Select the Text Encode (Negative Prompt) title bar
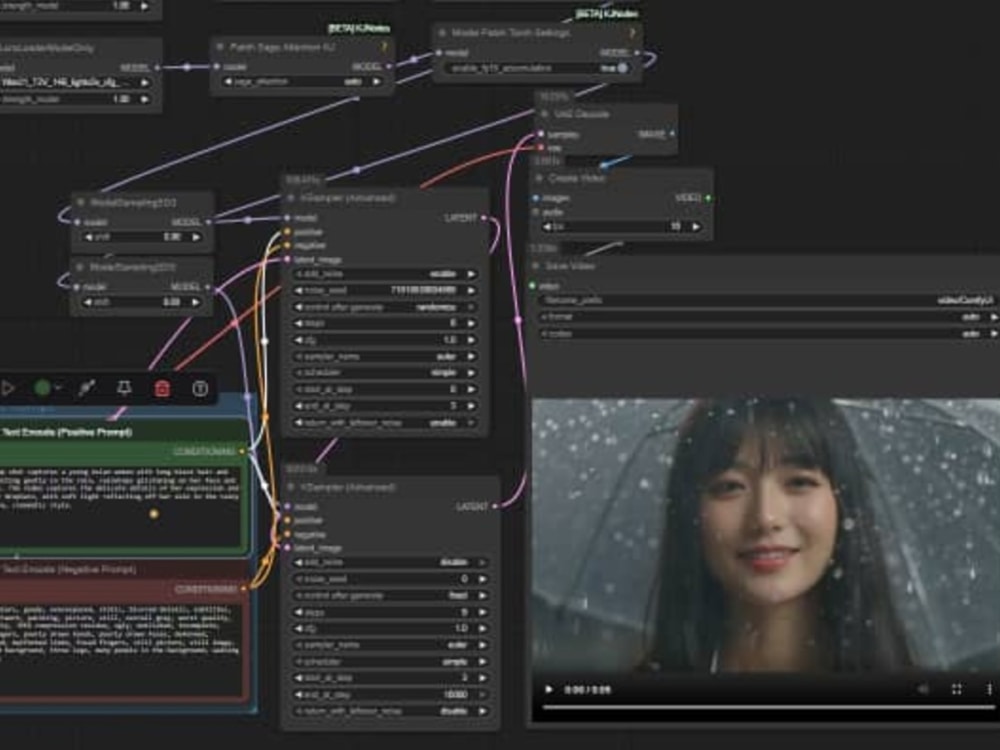1000x750 pixels. [x=123, y=569]
